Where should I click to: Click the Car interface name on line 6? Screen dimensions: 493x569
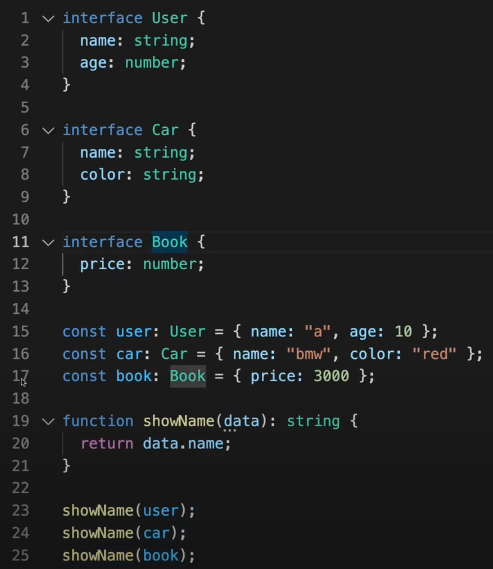click(x=165, y=130)
